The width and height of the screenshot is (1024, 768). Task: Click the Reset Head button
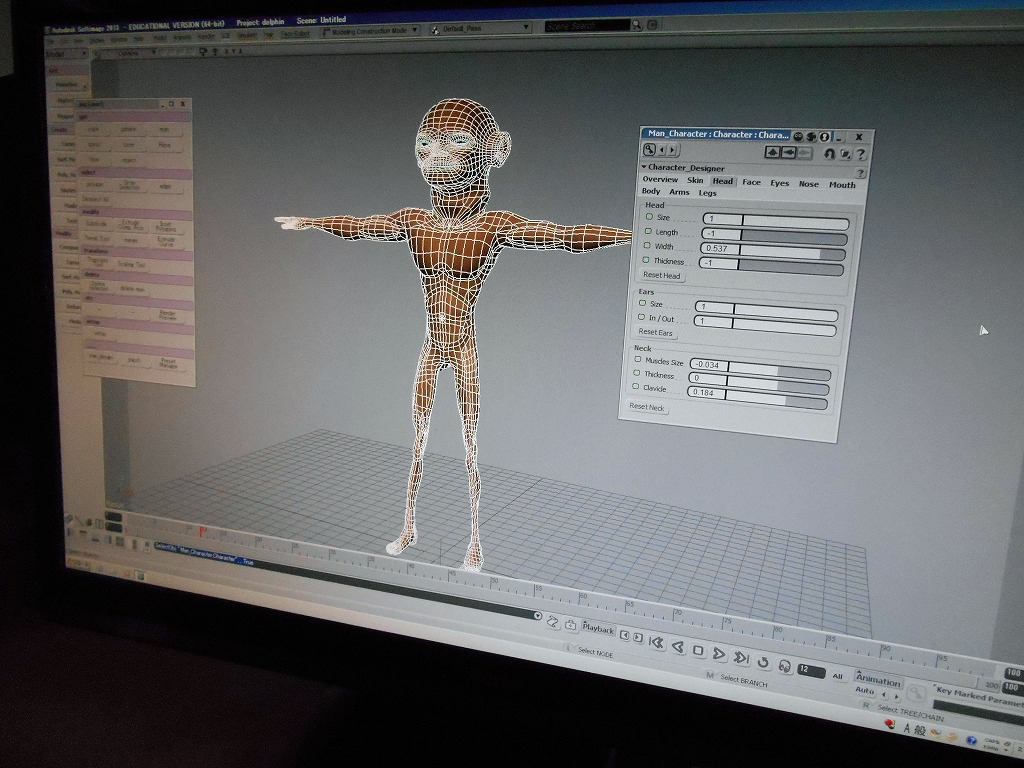pyautogui.click(x=661, y=275)
